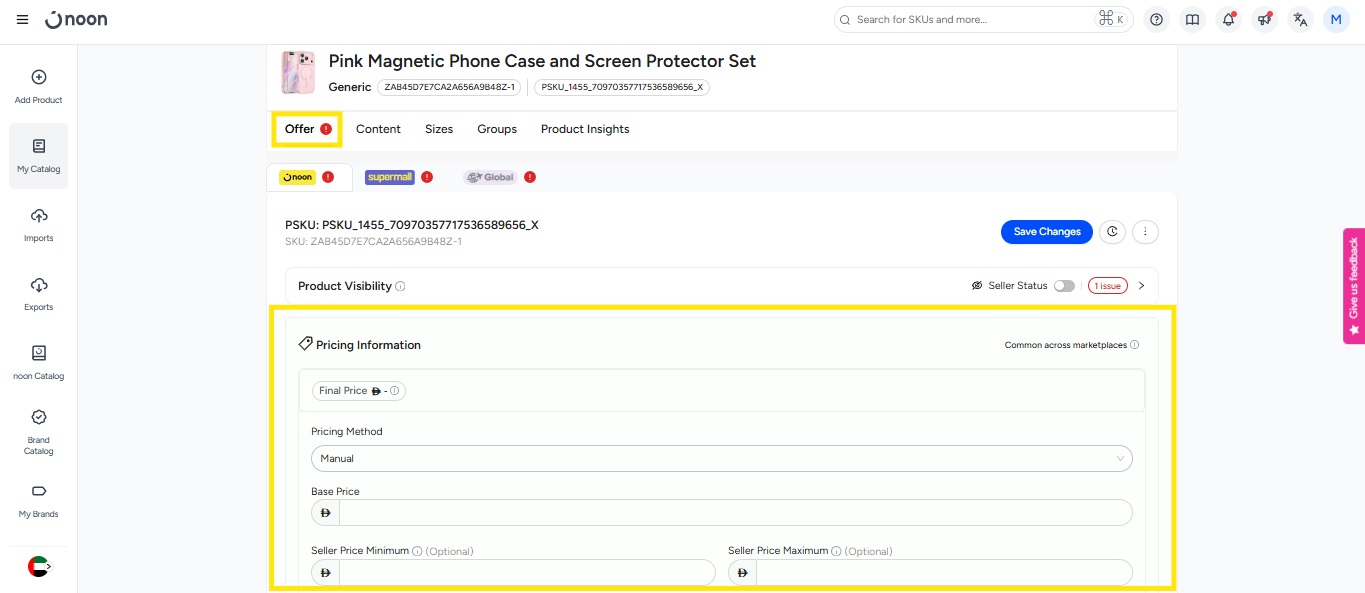Click the language translation icon
1365x593 pixels.
[1300, 20]
